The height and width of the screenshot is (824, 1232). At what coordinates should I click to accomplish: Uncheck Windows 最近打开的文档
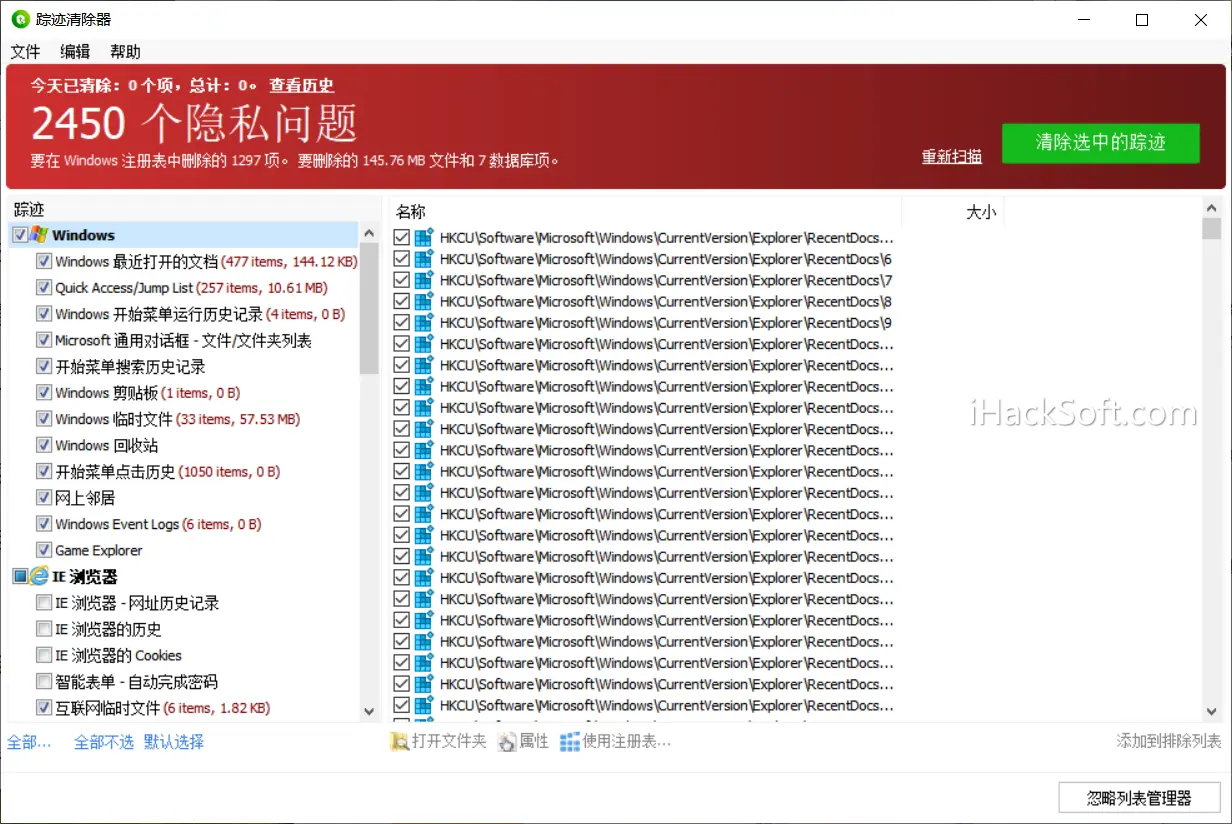tap(44, 261)
